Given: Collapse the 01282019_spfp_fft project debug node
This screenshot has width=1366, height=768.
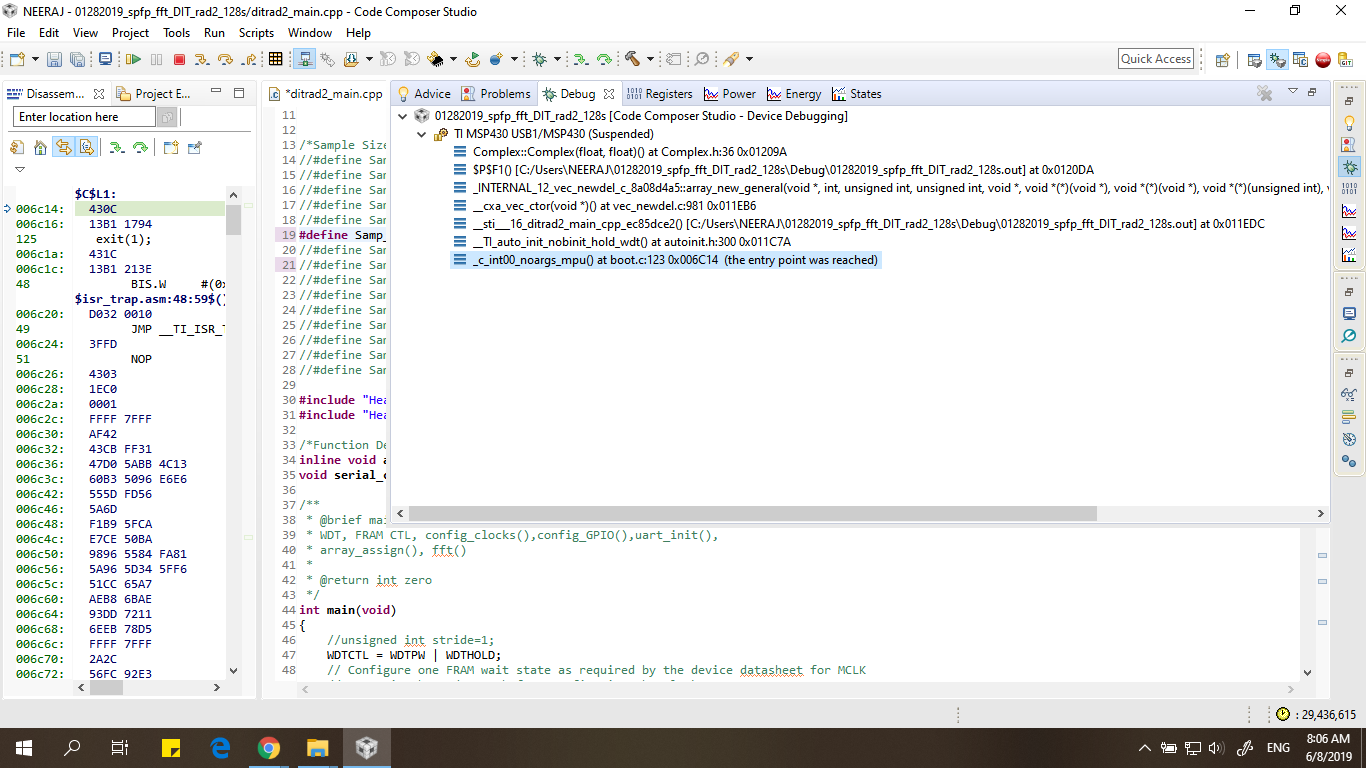Looking at the screenshot, I should click(x=403, y=116).
